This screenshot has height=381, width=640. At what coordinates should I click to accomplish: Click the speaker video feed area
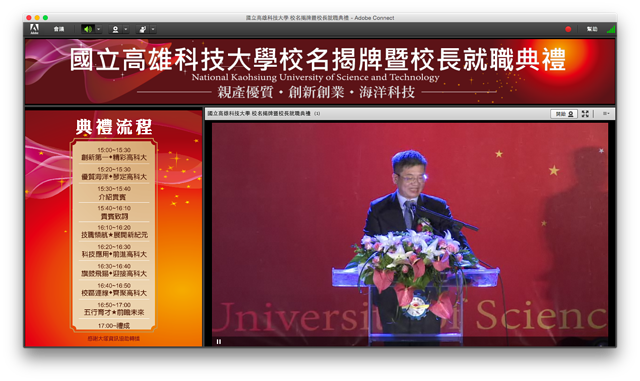(x=410, y=234)
